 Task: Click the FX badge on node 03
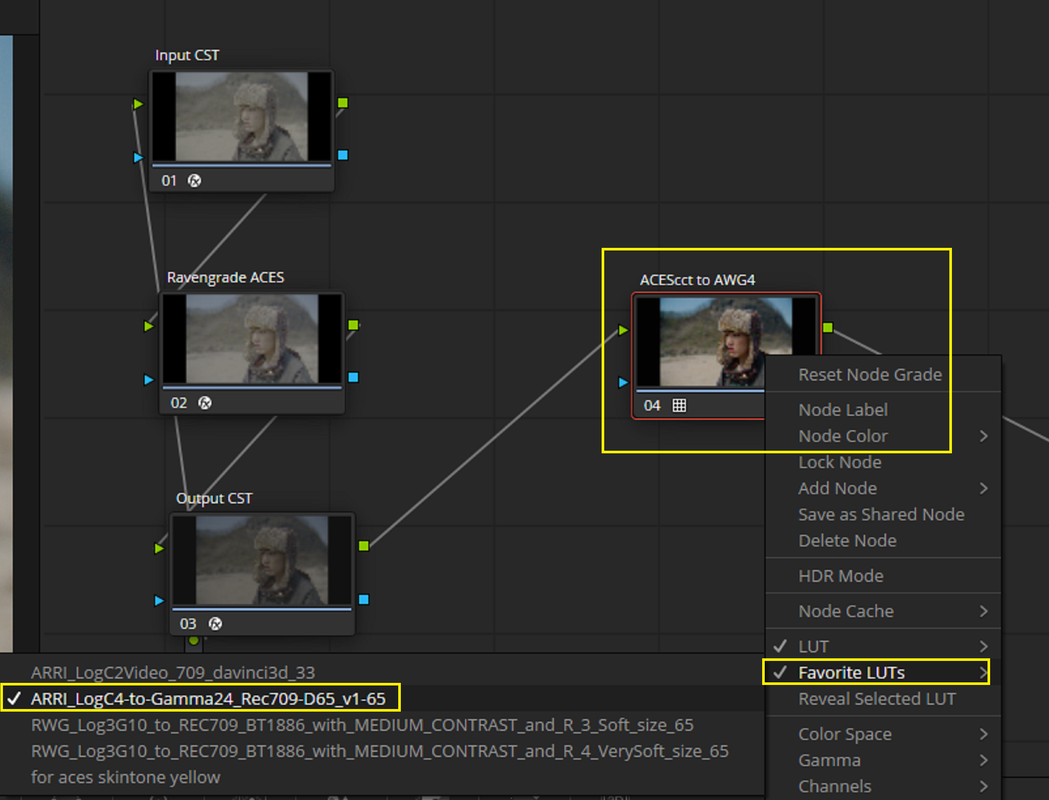215,623
